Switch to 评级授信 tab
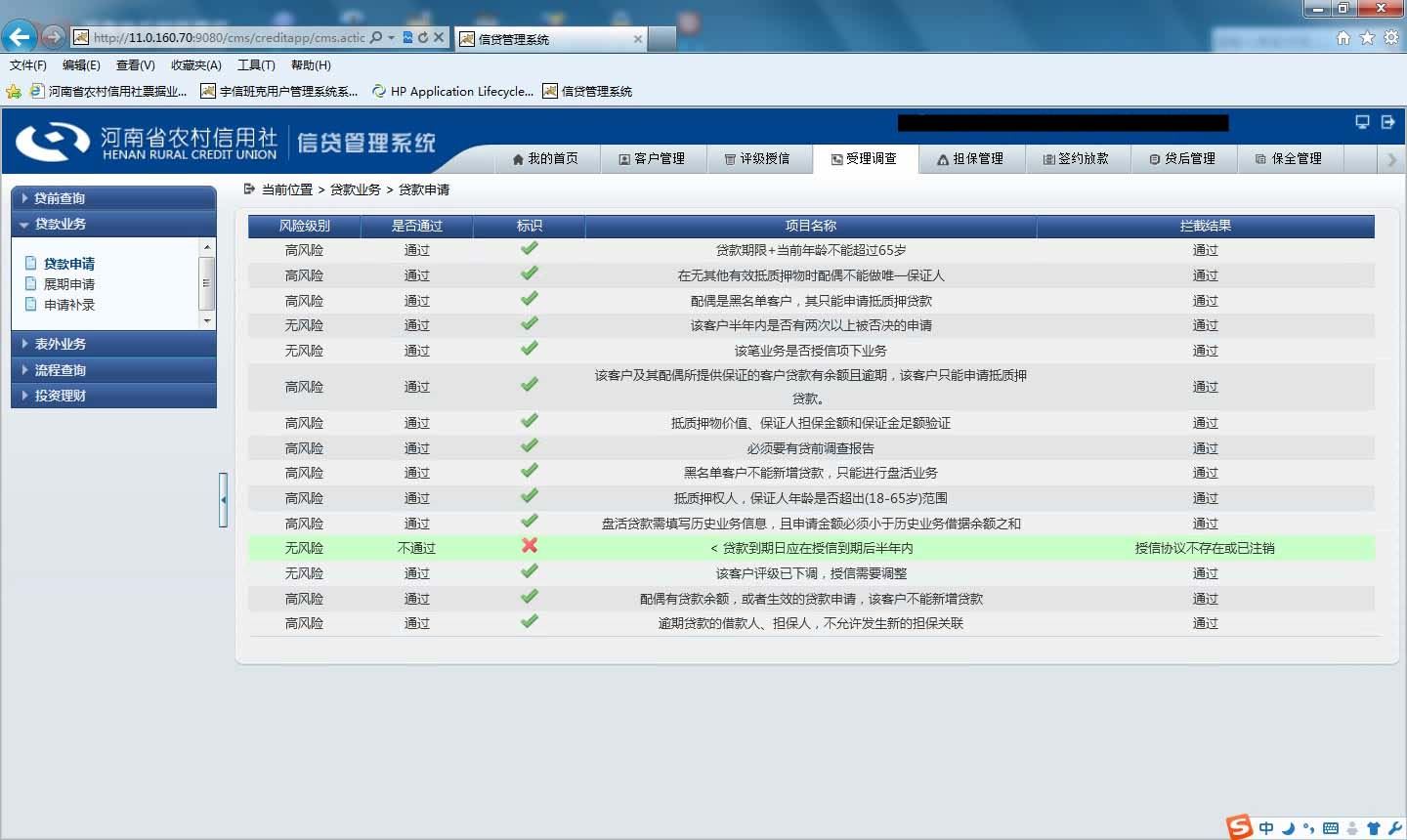Viewport: 1407px width, 840px height. [757, 158]
